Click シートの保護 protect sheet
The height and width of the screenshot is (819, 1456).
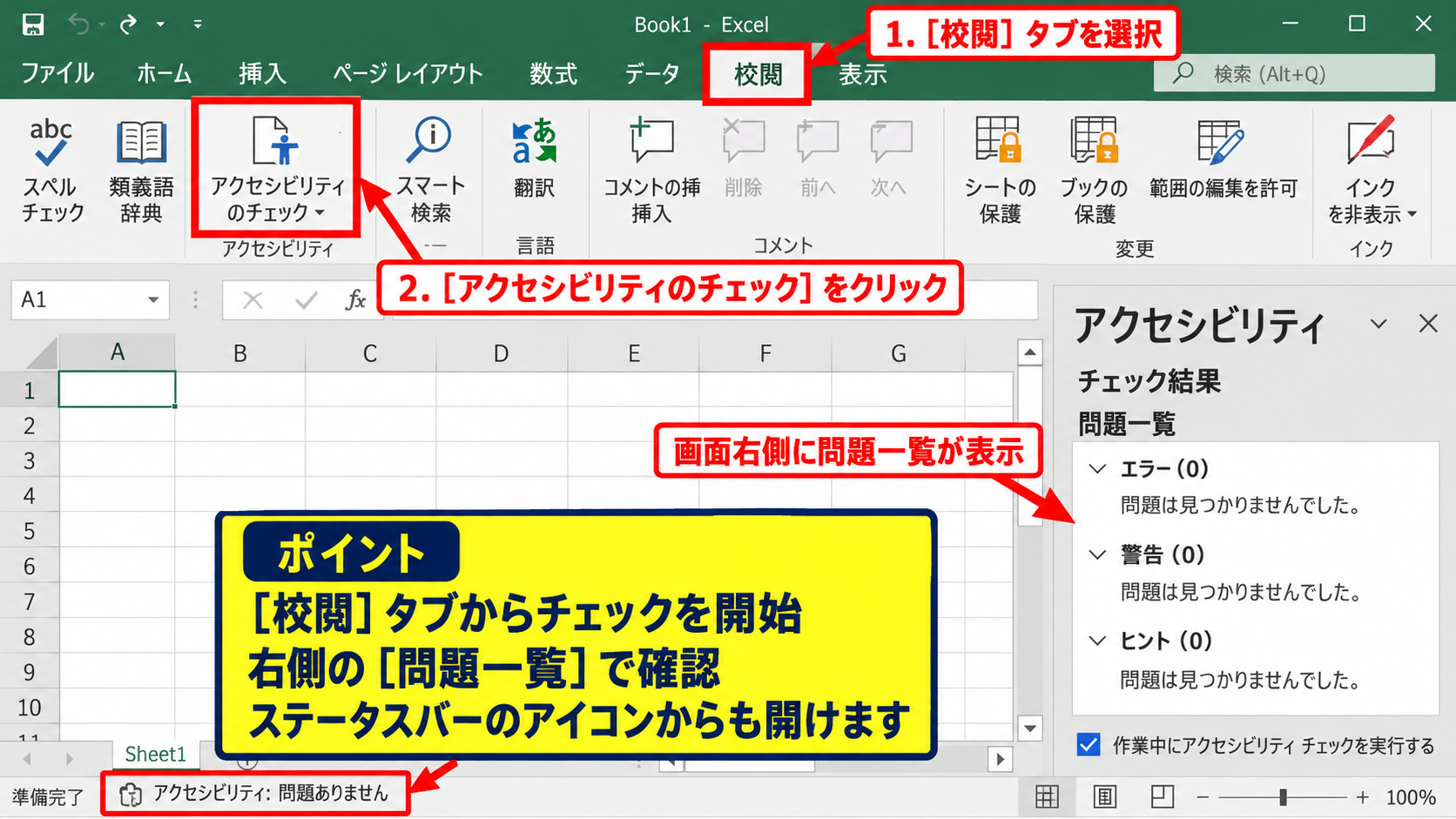click(1000, 171)
